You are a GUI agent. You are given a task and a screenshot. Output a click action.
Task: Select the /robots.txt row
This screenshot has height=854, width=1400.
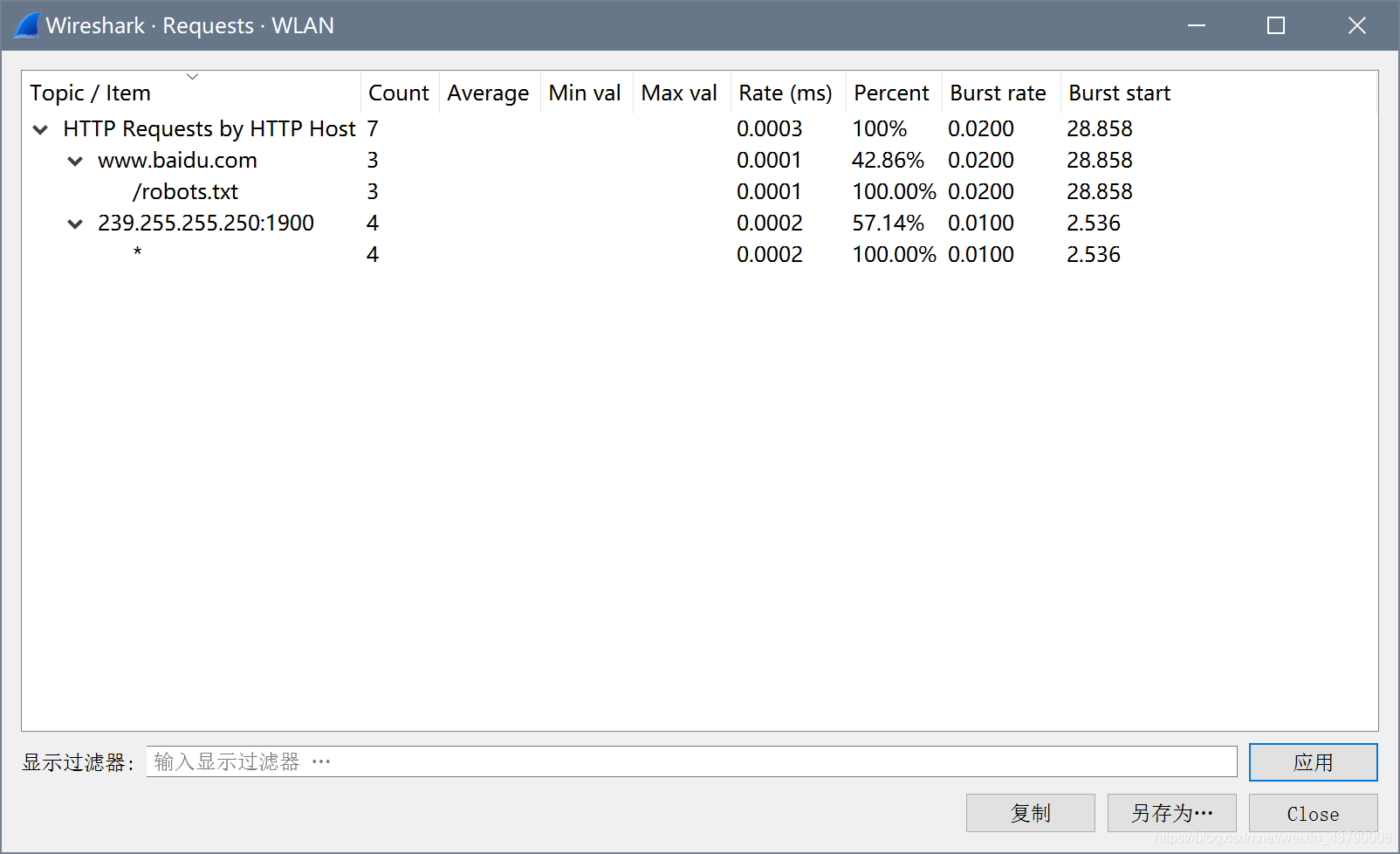tap(700, 192)
